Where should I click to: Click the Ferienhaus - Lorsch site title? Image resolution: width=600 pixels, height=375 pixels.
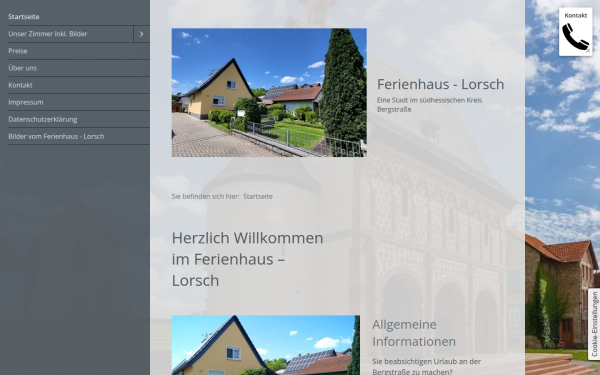(440, 84)
